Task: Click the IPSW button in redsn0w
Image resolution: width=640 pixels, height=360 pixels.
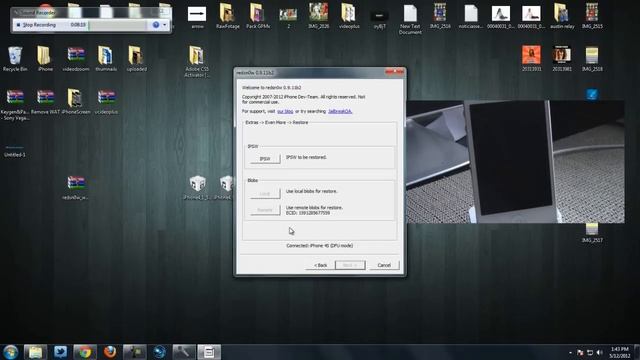Action: pos(265,158)
